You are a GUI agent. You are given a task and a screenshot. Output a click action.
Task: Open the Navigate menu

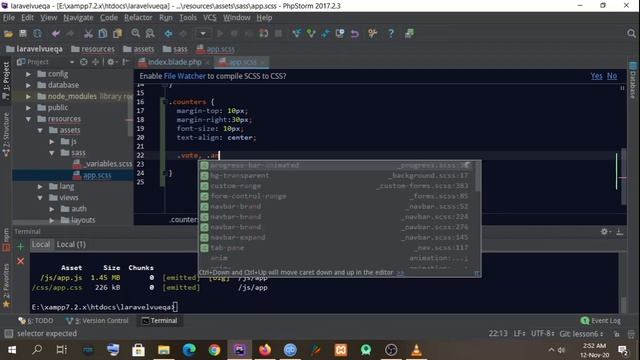tap(78, 18)
